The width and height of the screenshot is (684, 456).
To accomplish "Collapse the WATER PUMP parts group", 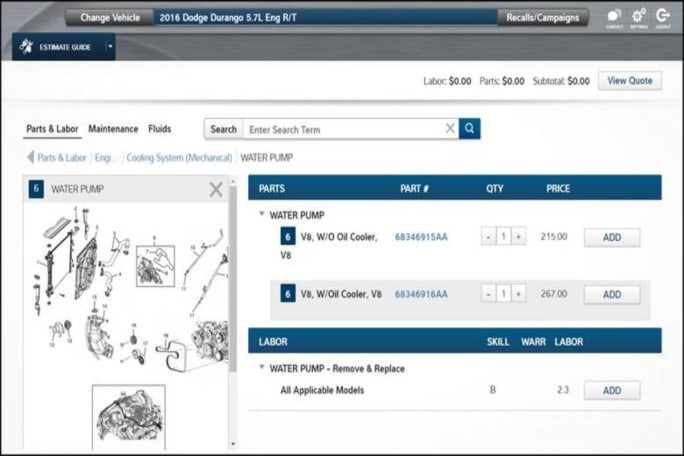I will pyautogui.click(x=262, y=214).
